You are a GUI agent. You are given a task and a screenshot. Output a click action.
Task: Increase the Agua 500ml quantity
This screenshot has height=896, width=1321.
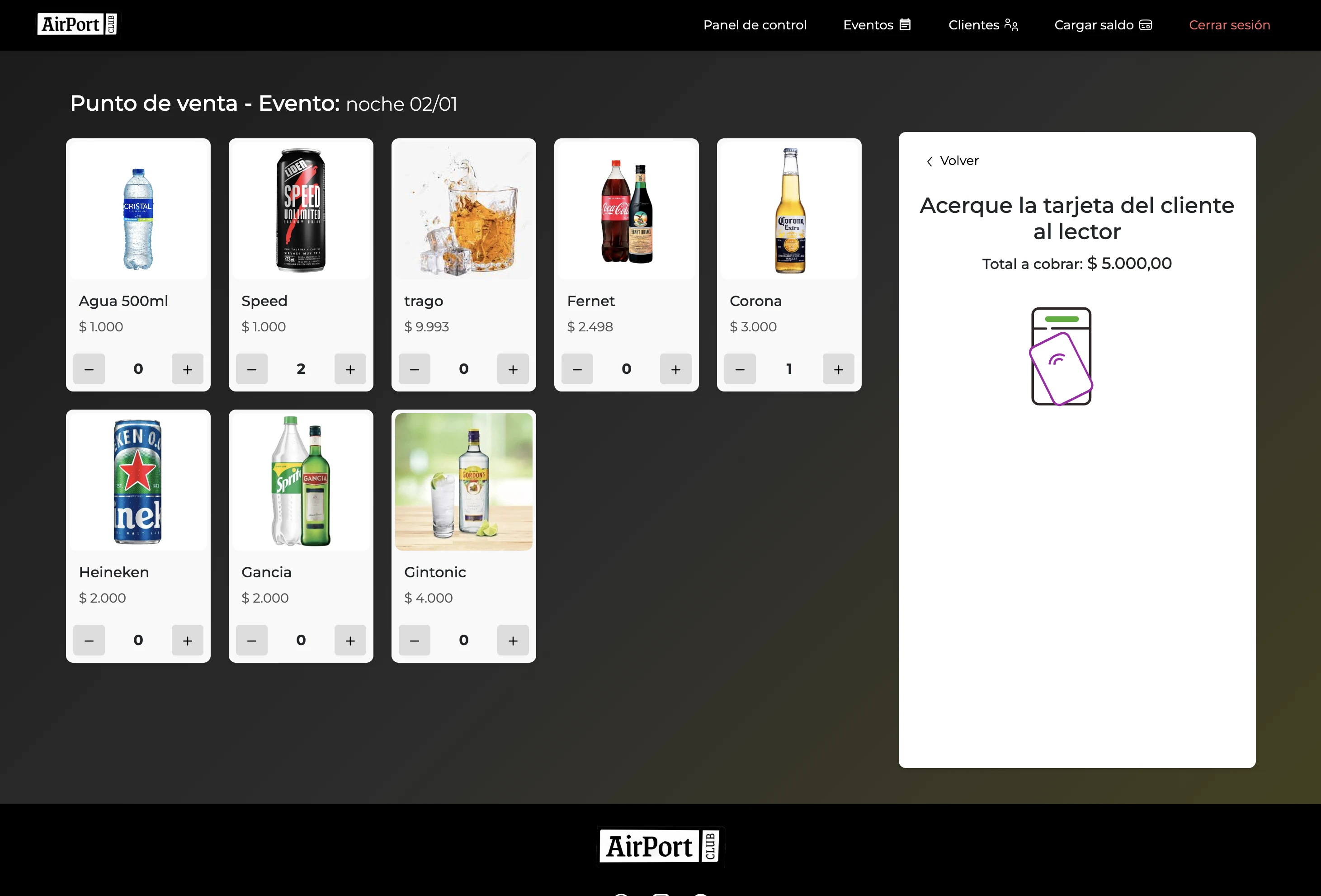tap(188, 369)
